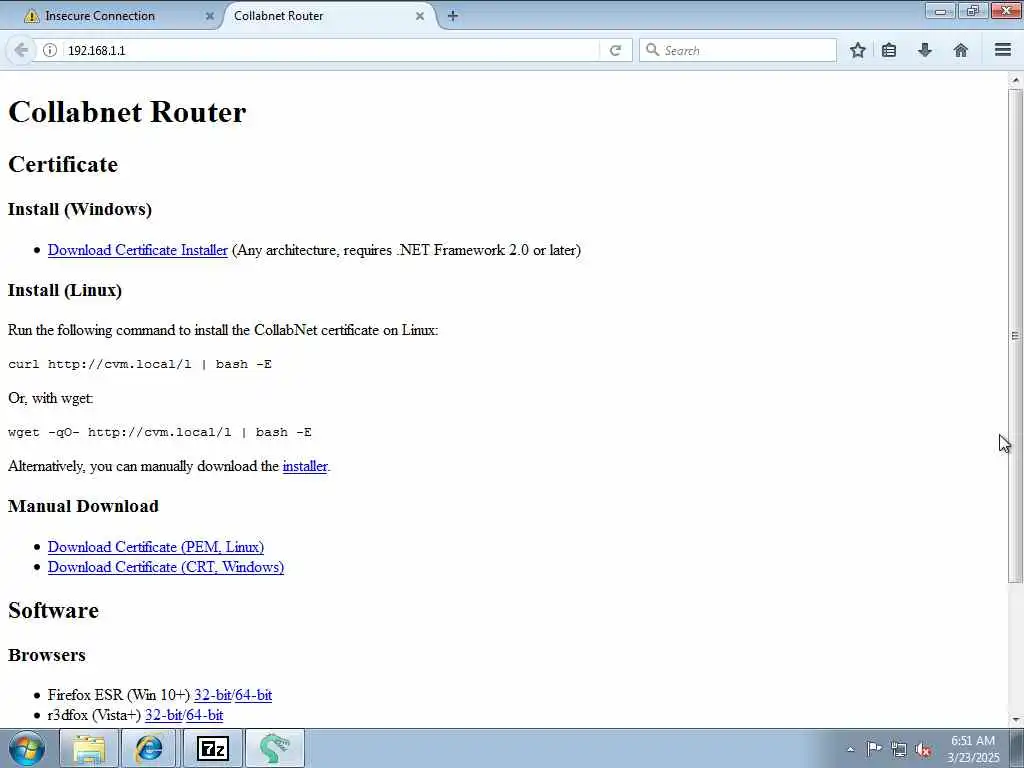Image resolution: width=1024 pixels, height=768 pixels.
Task: Click the Download Certificate Installer link
Action: point(138,250)
